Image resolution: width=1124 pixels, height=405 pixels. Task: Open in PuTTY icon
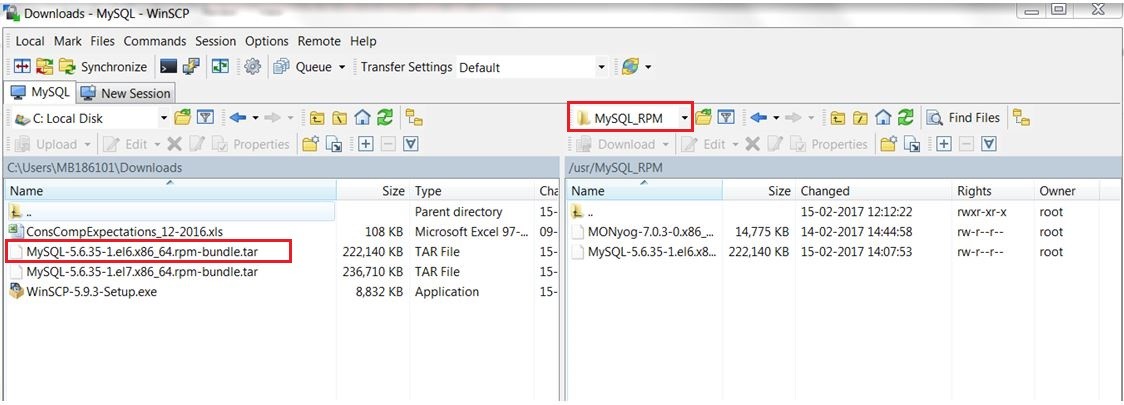tap(191, 67)
